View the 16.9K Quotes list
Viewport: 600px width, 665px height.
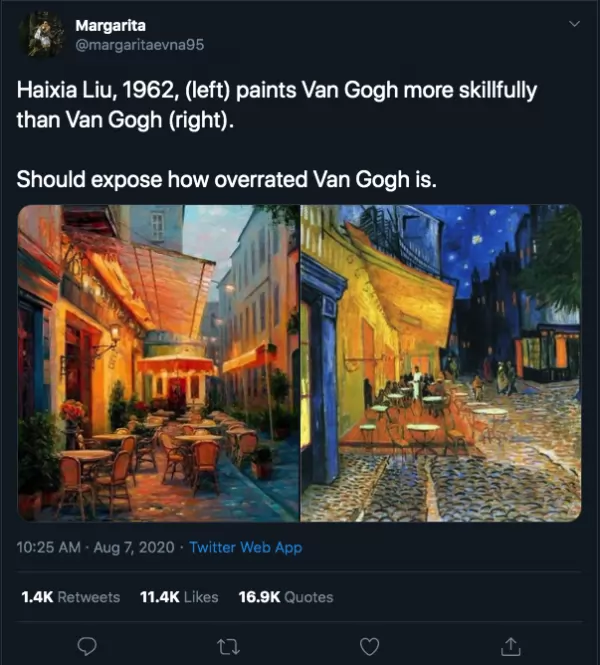click(286, 597)
